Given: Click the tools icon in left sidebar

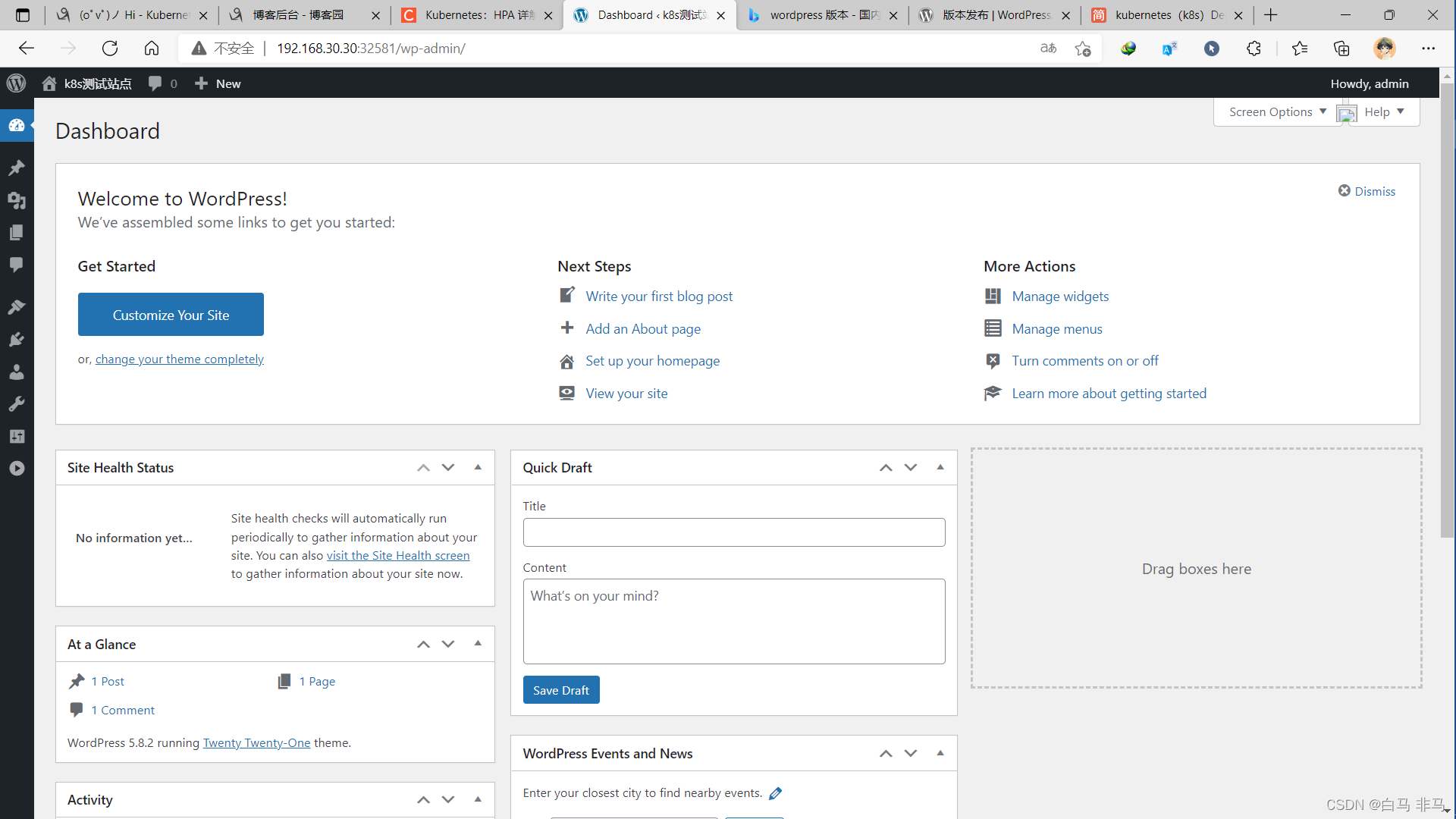Looking at the screenshot, I should click(x=17, y=404).
